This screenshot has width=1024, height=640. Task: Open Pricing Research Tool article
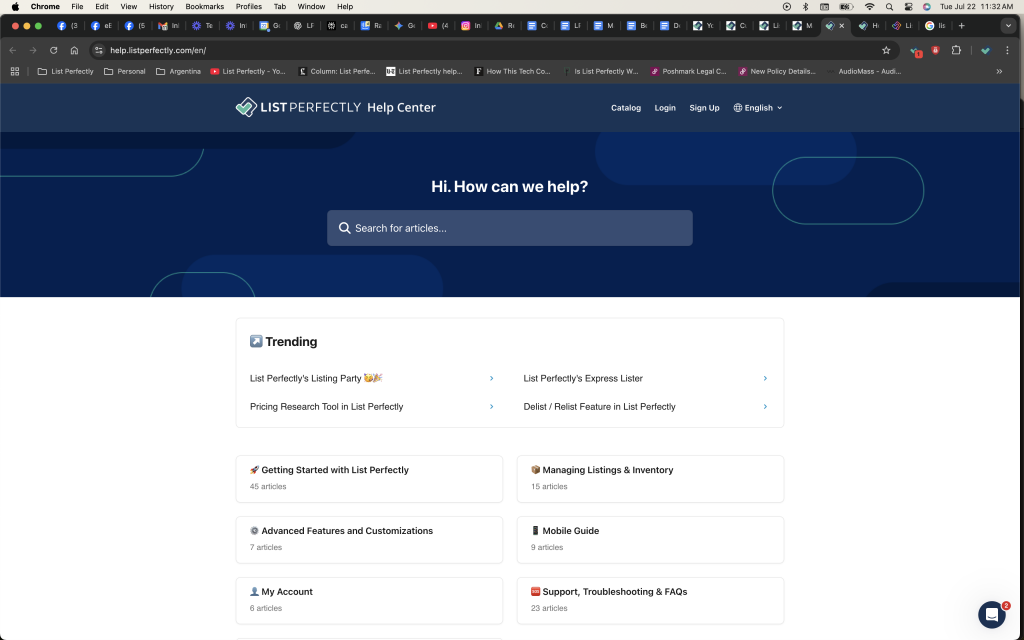tap(327, 406)
